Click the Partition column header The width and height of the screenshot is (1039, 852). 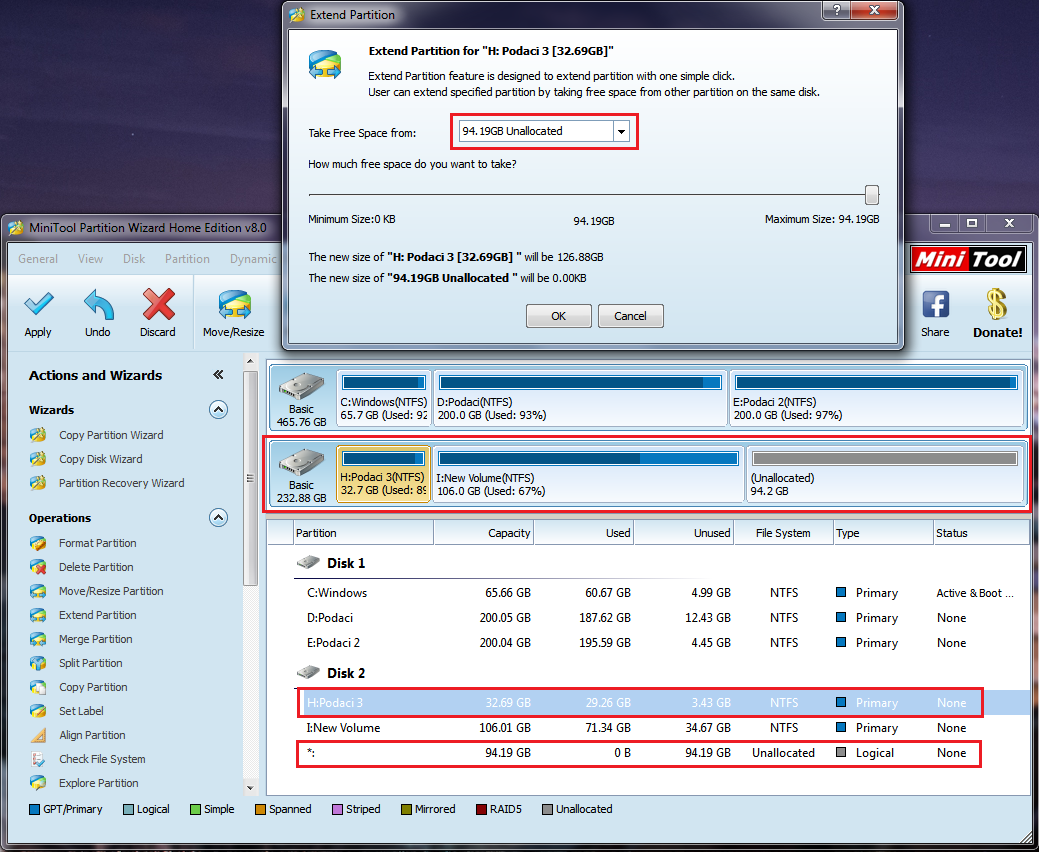click(x=363, y=533)
